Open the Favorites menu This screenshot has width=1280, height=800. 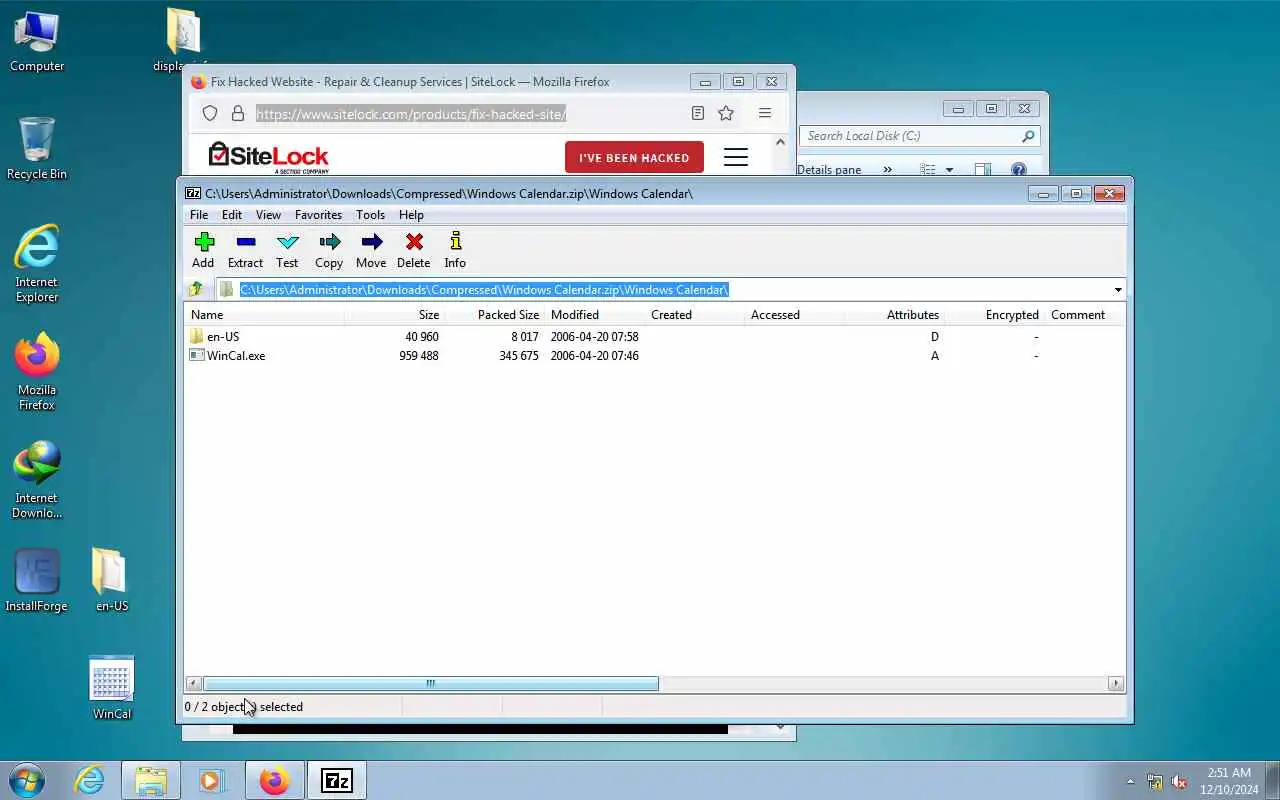[318, 215]
